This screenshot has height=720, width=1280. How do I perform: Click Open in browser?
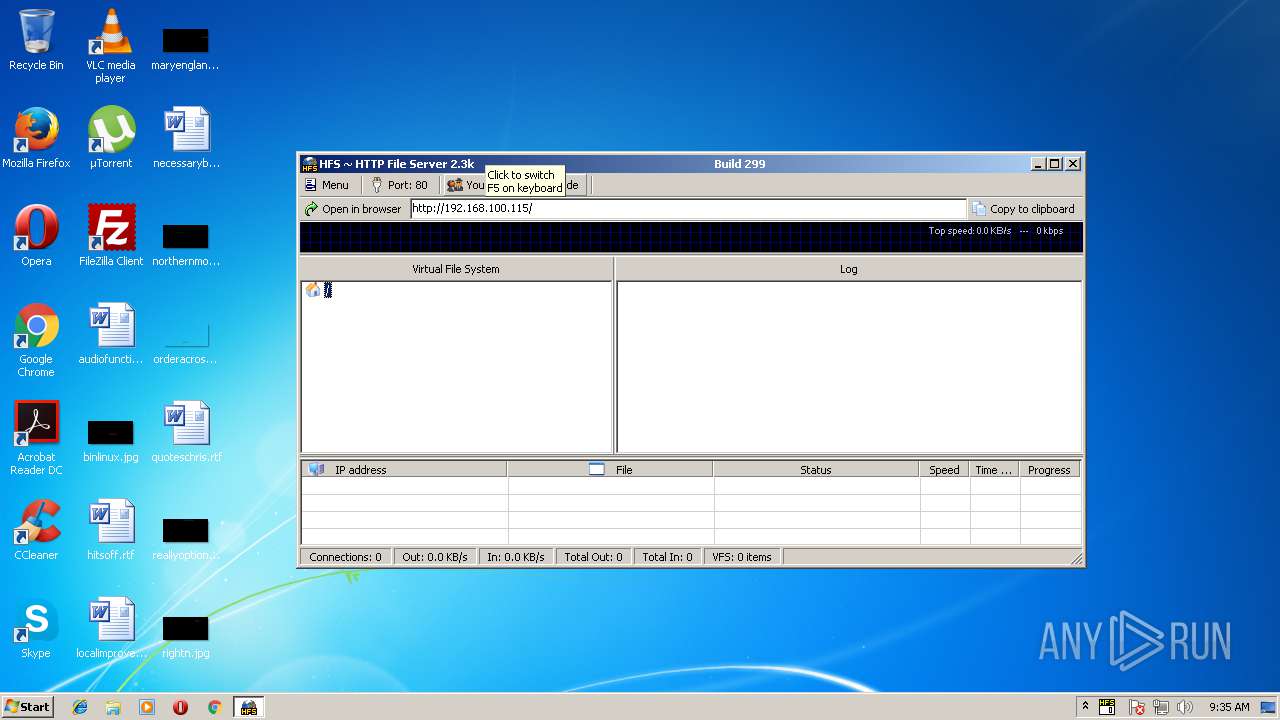click(x=353, y=209)
